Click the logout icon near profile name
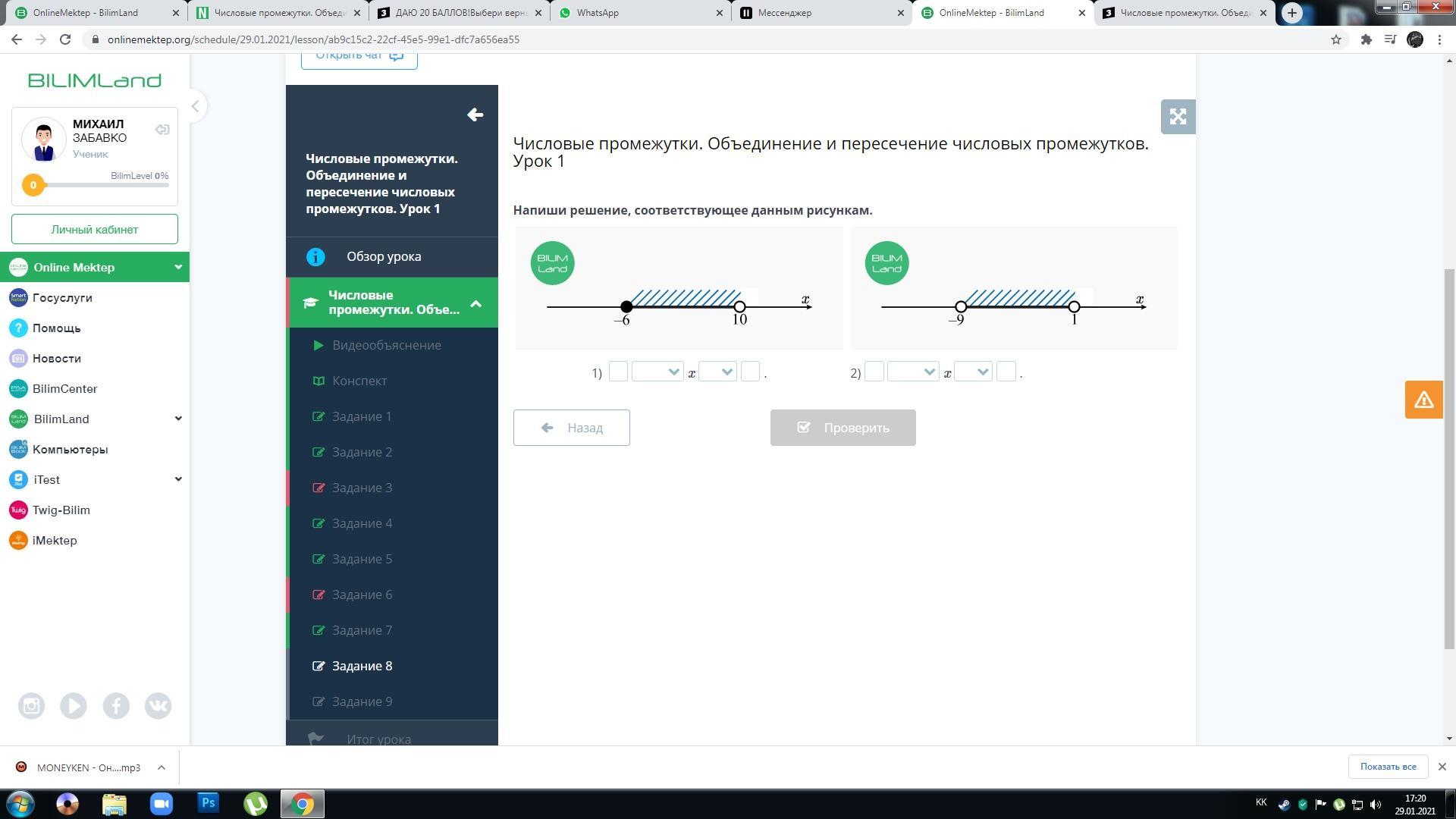This screenshot has height=819, width=1456. coord(162,130)
